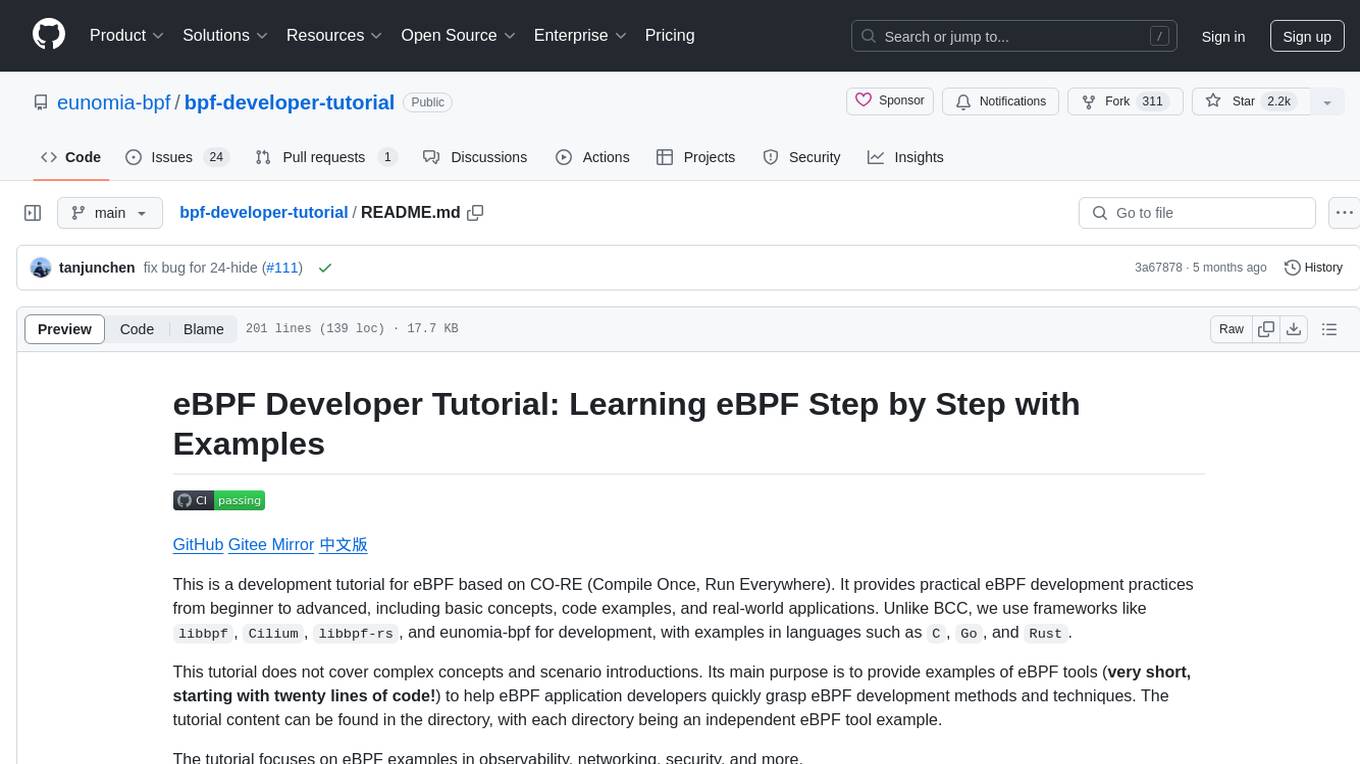Open the Raw file view
This screenshot has height=764, width=1360.
coord(1232,329)
